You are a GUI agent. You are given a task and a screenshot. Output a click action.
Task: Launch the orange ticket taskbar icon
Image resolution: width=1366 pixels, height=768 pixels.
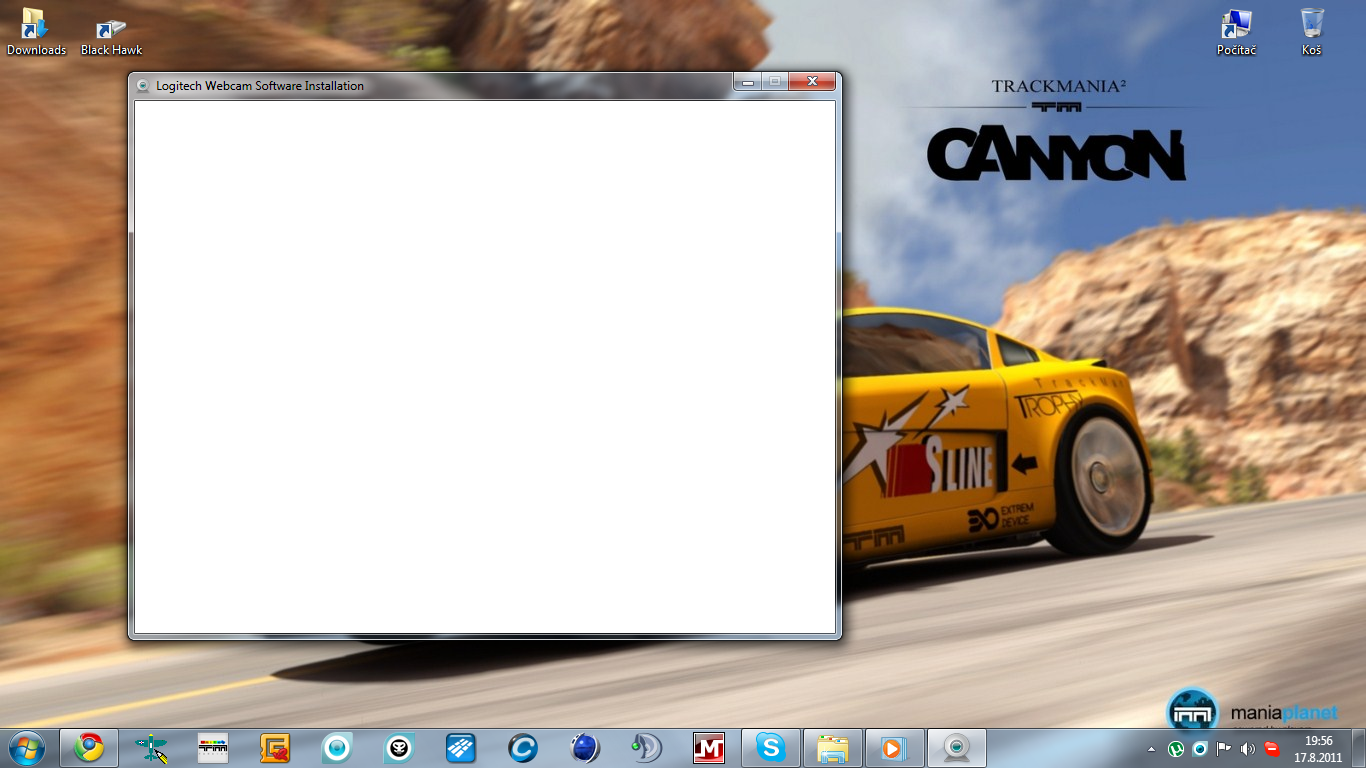(275, 747)
